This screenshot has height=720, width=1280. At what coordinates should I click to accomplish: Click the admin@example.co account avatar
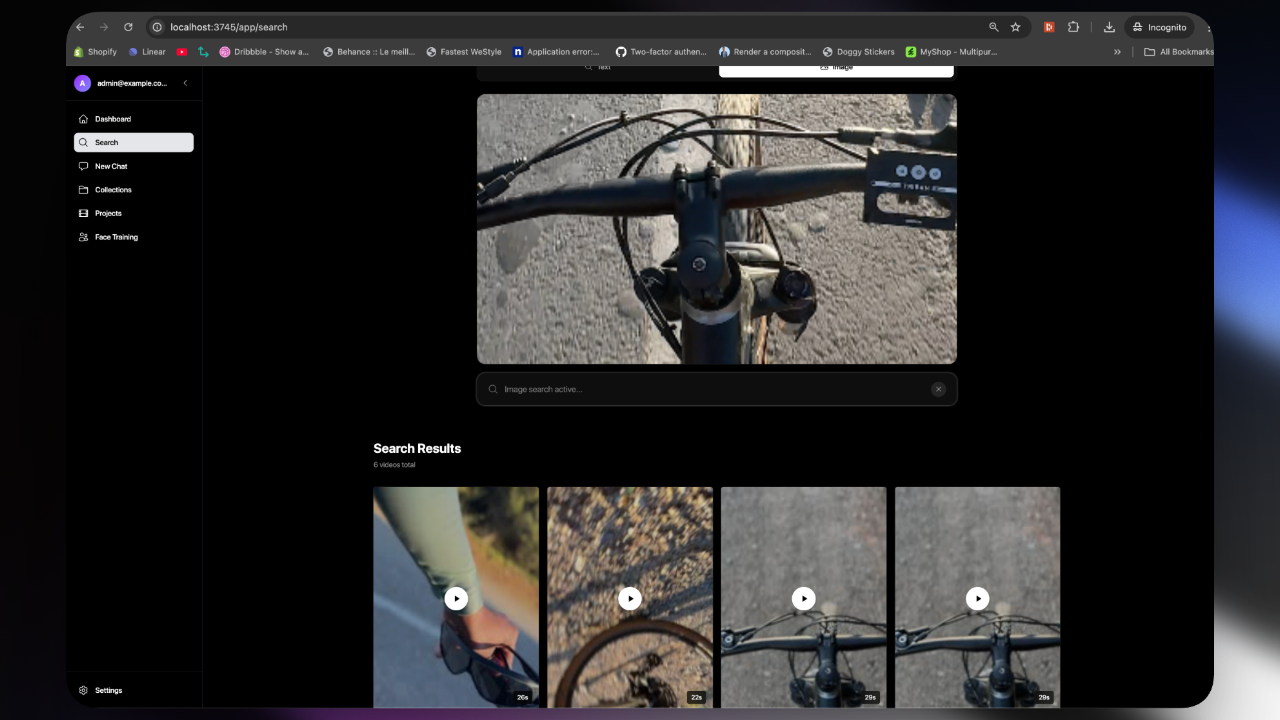(x=82, y=83)
